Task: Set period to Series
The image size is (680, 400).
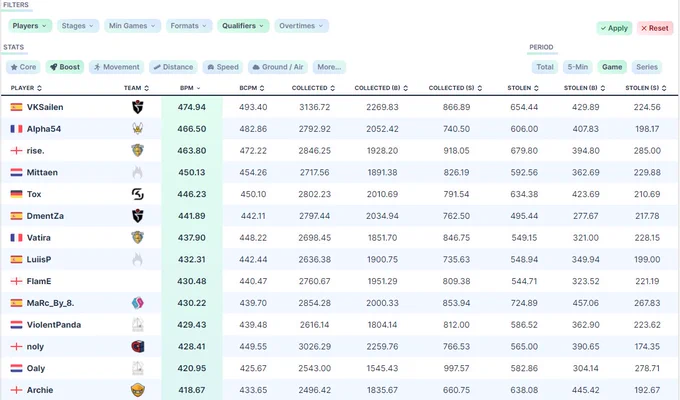Action: click(x=647, y=67)
